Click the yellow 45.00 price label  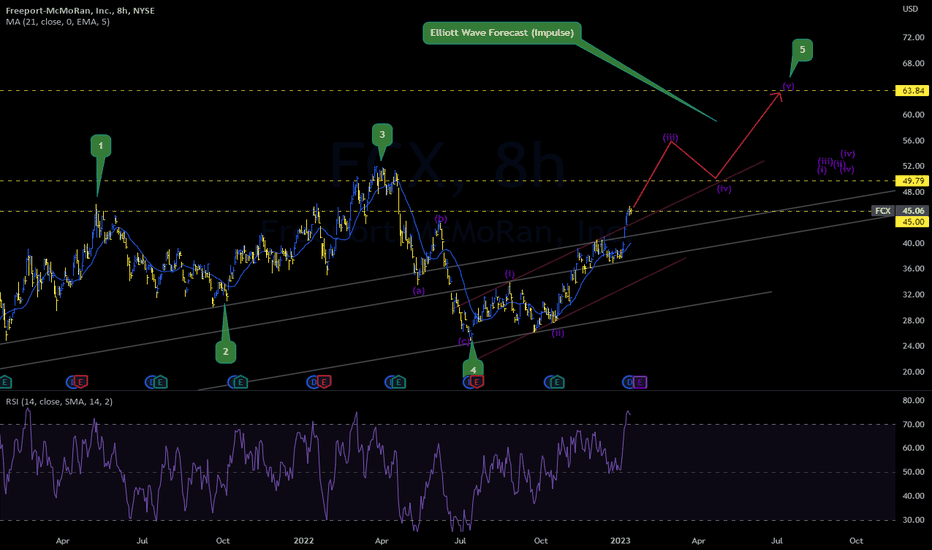(912, 222)
